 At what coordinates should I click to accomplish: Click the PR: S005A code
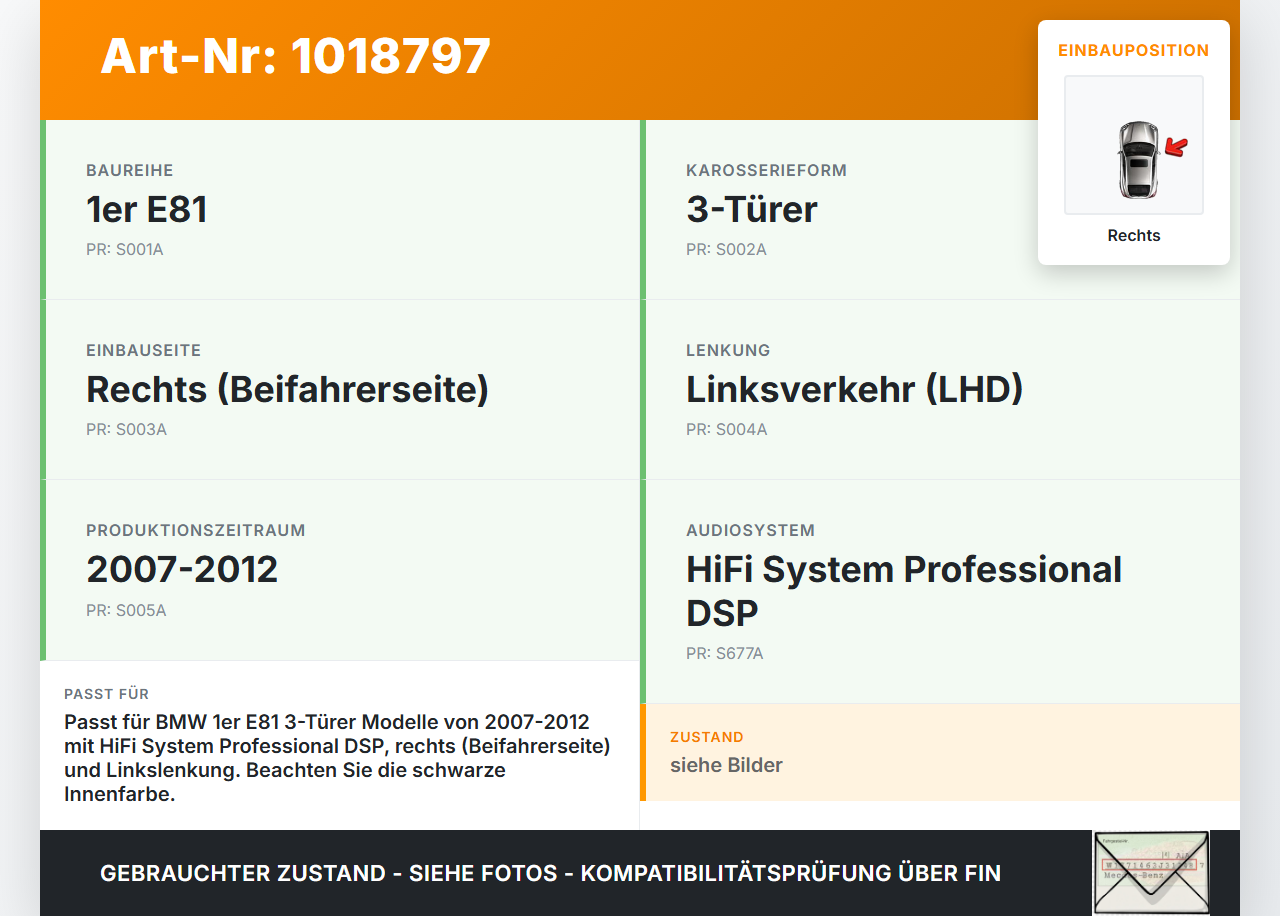coord(126,610)
